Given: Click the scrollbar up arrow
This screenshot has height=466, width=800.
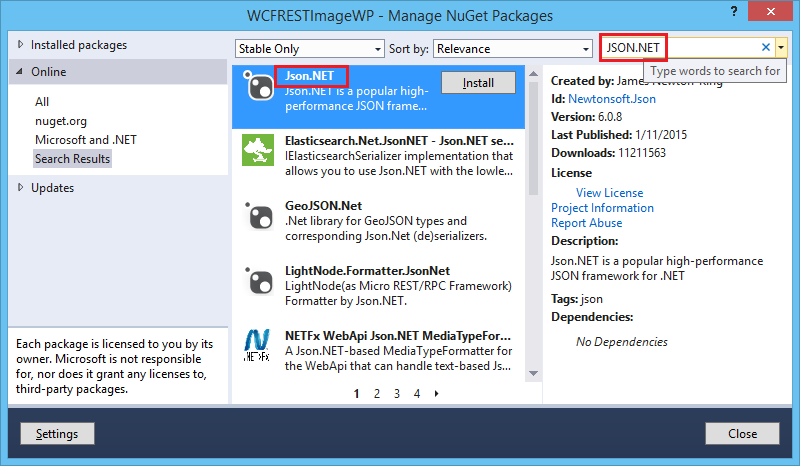Looking at the screenshot, I should click(533, 74).
